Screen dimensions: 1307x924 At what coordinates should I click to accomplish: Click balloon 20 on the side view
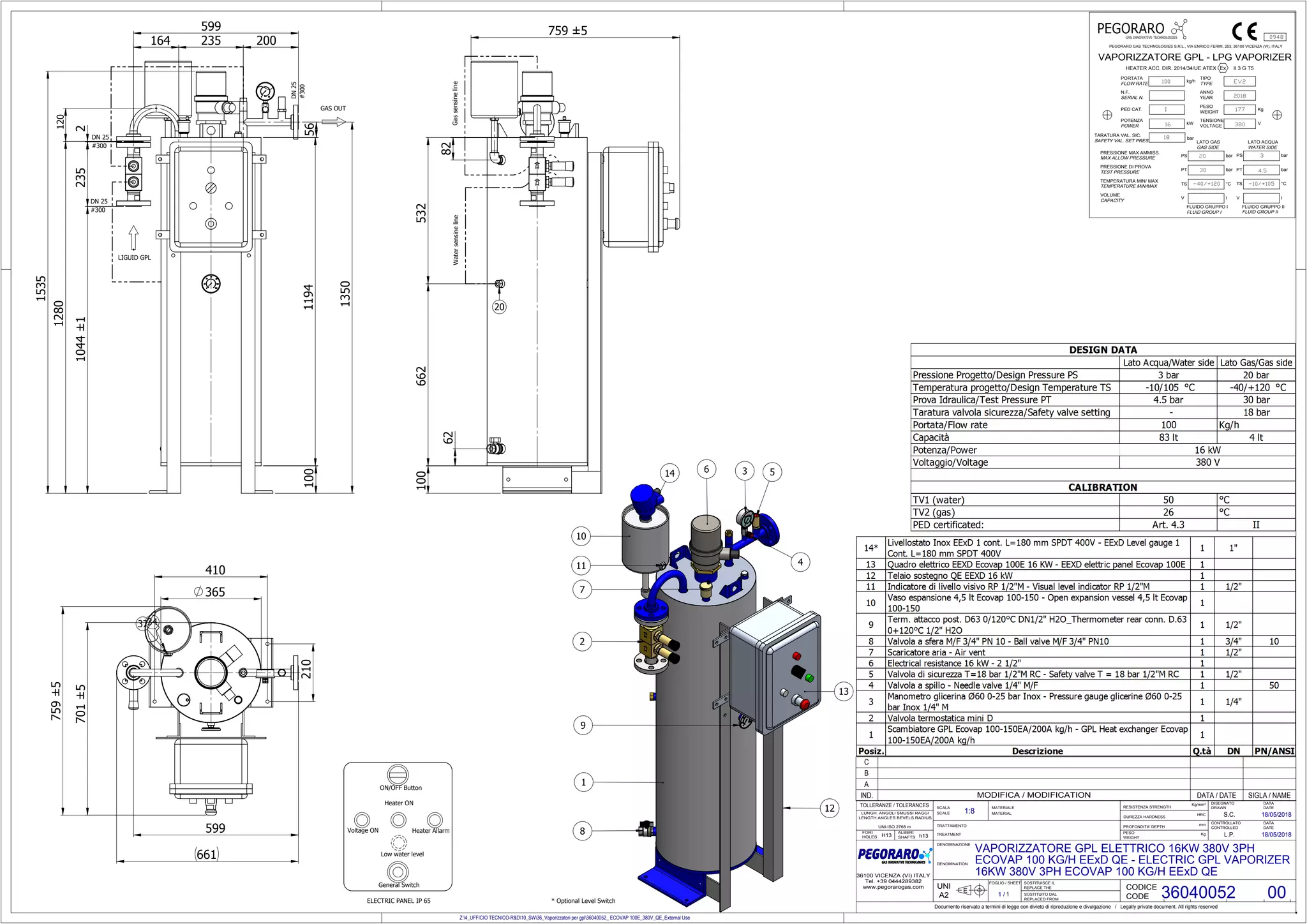[499, 307]
